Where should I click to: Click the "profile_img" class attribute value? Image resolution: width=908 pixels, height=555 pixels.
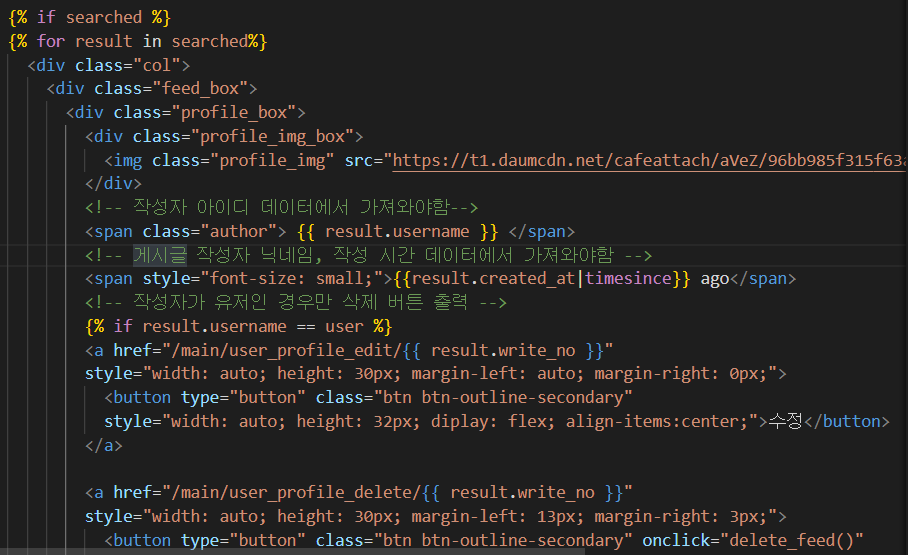coord(272,160)
